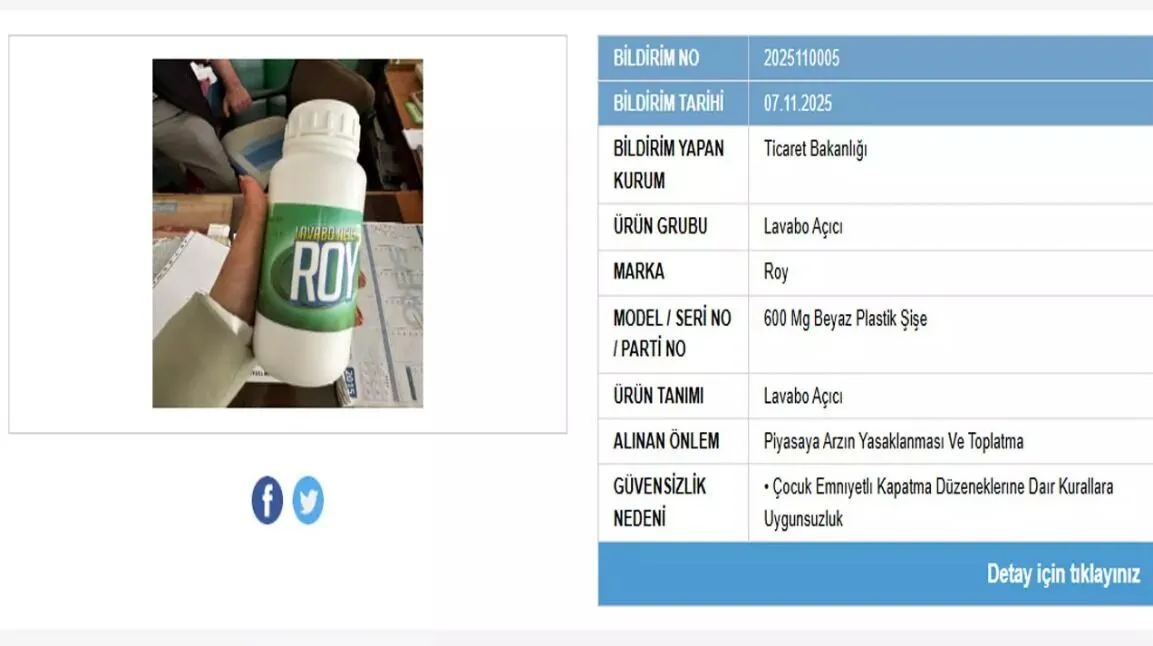Click the 'ÜRÜN GRUBU' label

click(x=660, y=226)
